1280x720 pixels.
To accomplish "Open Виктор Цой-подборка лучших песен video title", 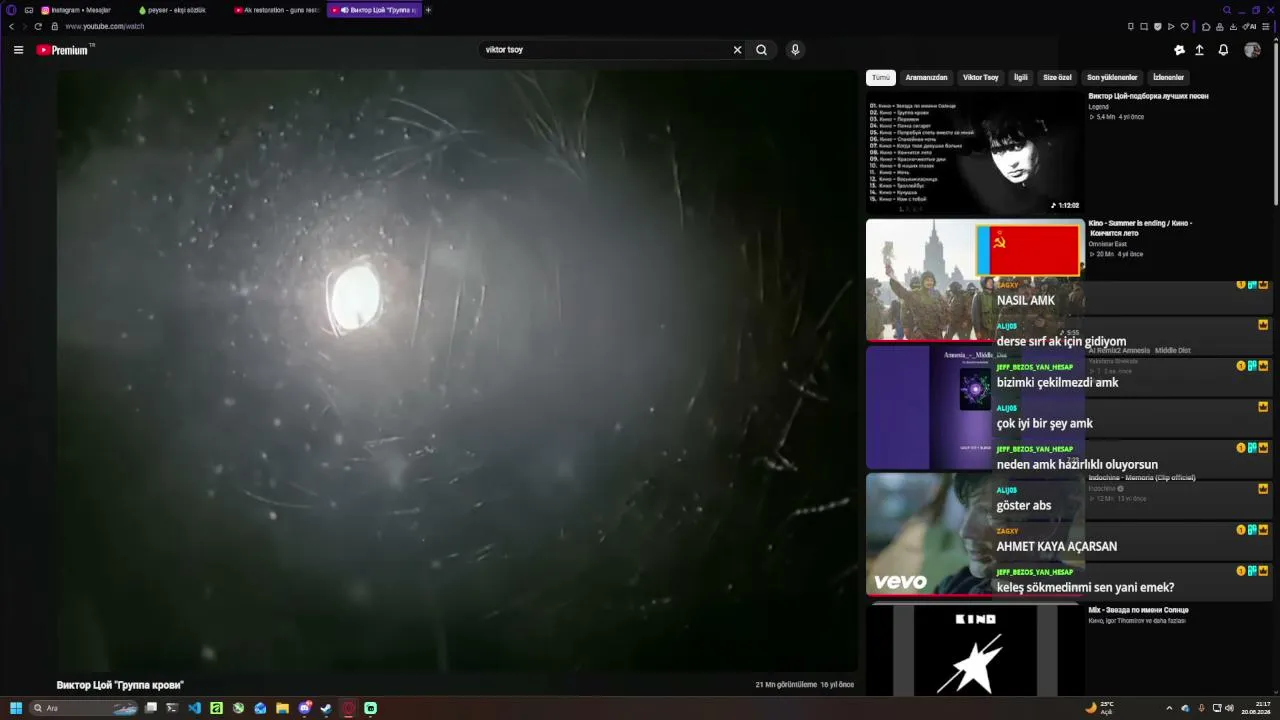I will (x=1148, y=96).
